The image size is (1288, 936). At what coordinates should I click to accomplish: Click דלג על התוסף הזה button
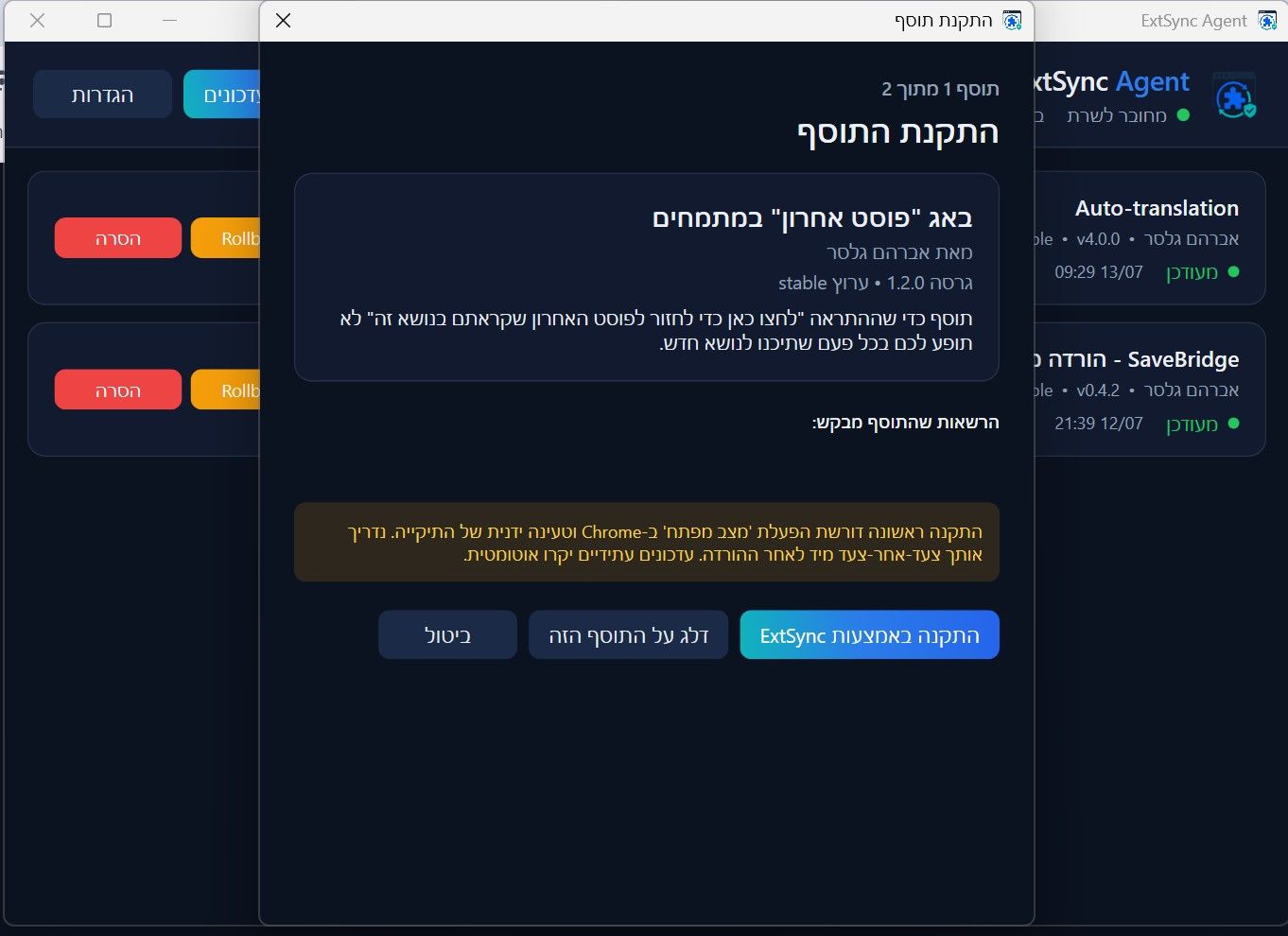628,634
